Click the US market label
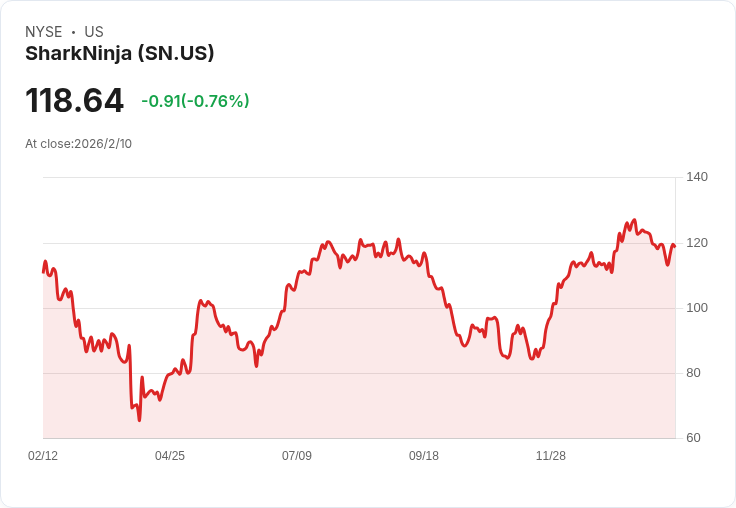736x508 pixels. click(x=94, y=32)
